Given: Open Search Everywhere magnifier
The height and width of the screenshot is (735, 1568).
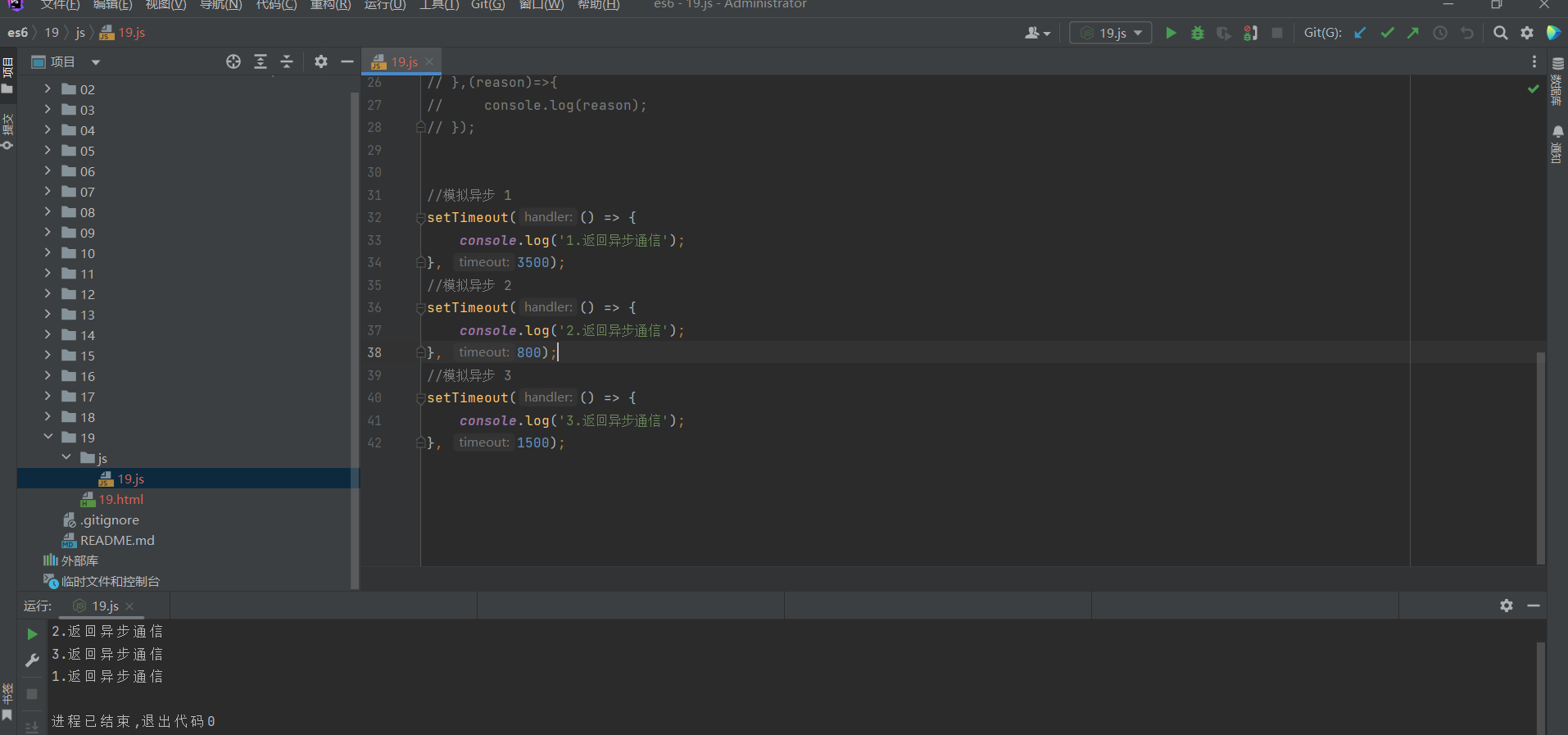Looking at the screenshot, I should [1500, 33].
